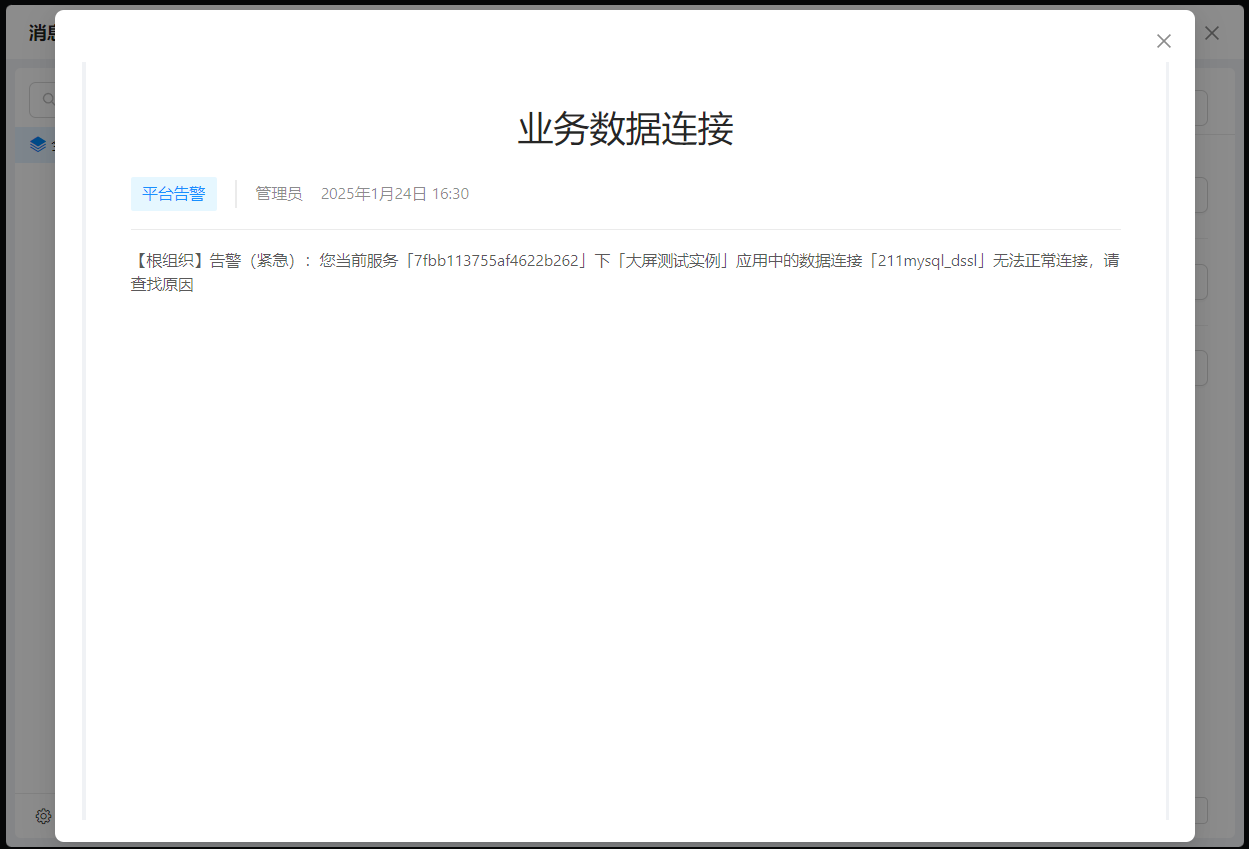Close the 业务数据连接 message dialog
The height and width of the screenshot is (849, 1249).
[x=1163, y=41]
